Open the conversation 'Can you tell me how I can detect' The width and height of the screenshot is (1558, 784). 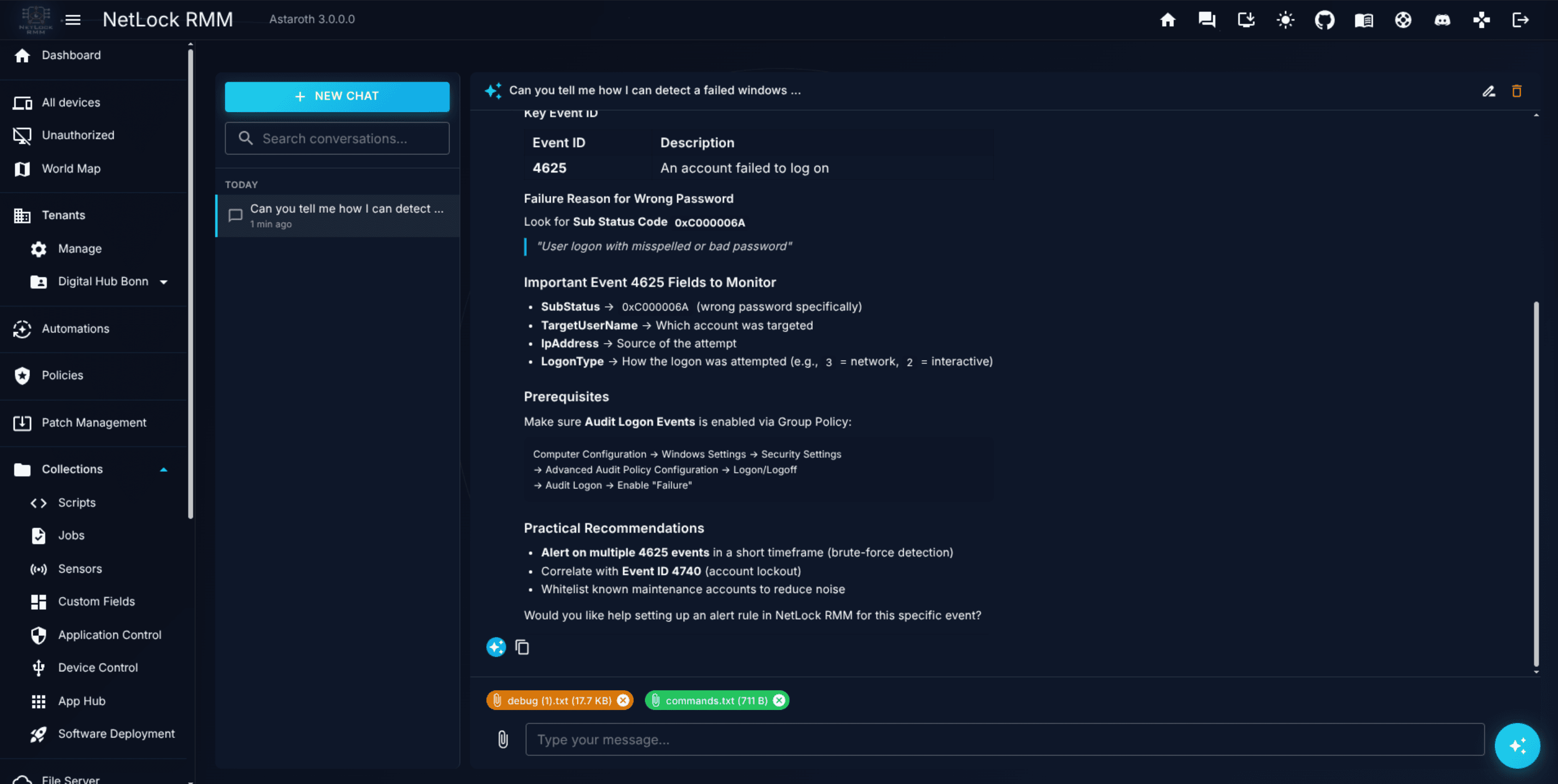tap(338, 215)
